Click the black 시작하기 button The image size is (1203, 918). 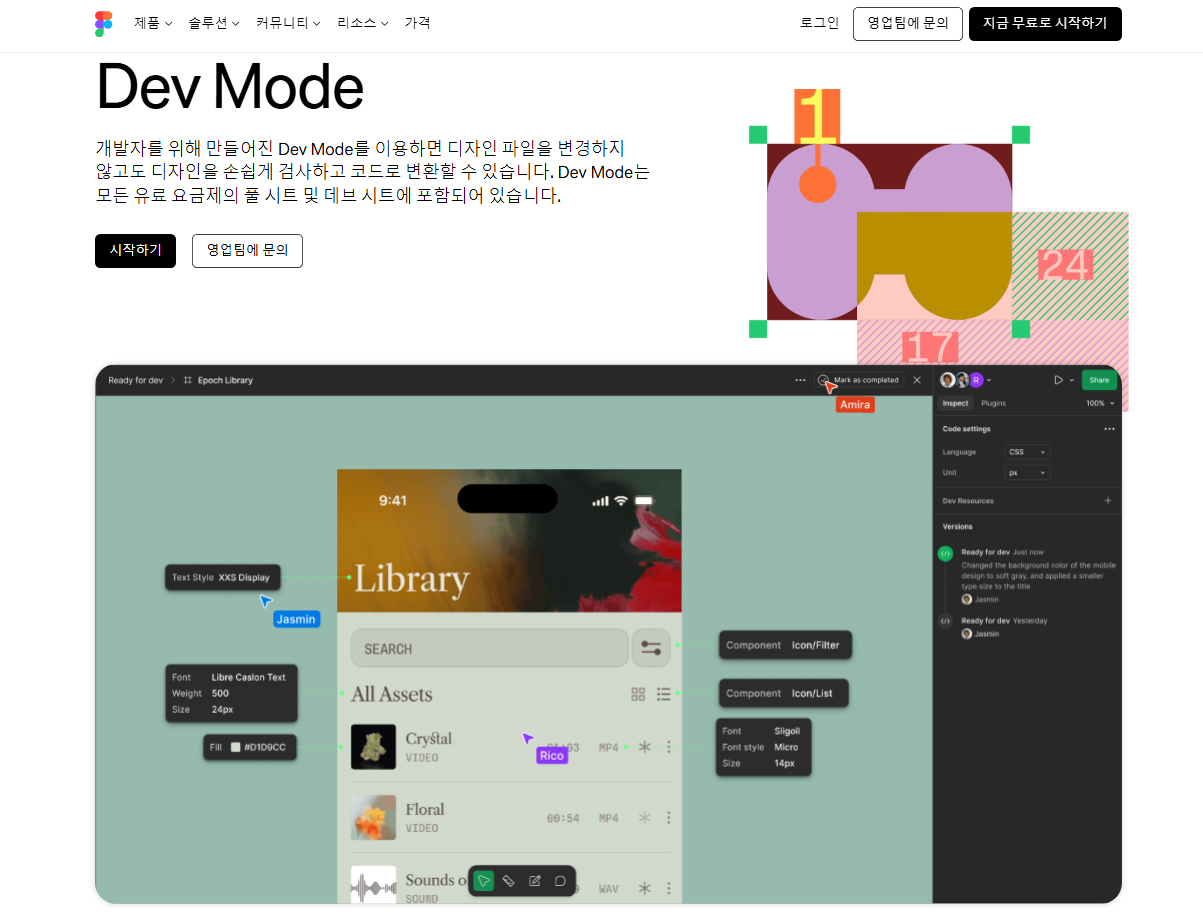(x=135, y=251)
